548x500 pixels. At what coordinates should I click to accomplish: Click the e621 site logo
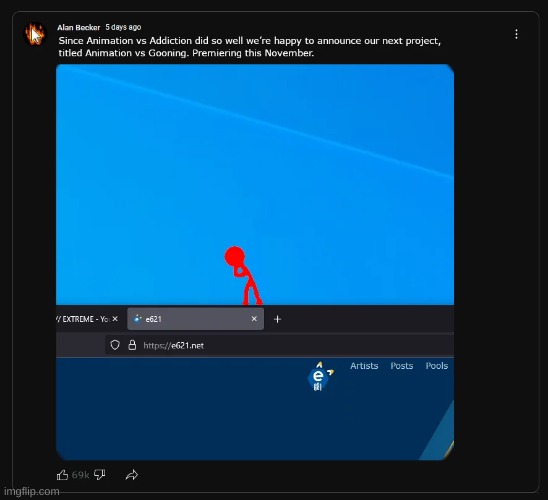[x=319, y=377]
